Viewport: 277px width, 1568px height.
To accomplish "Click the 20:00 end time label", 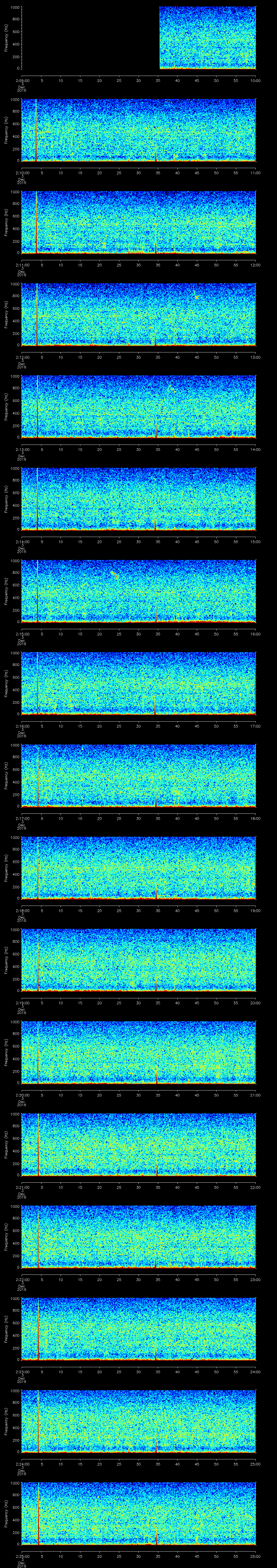I will click(x=255, y=1003).
